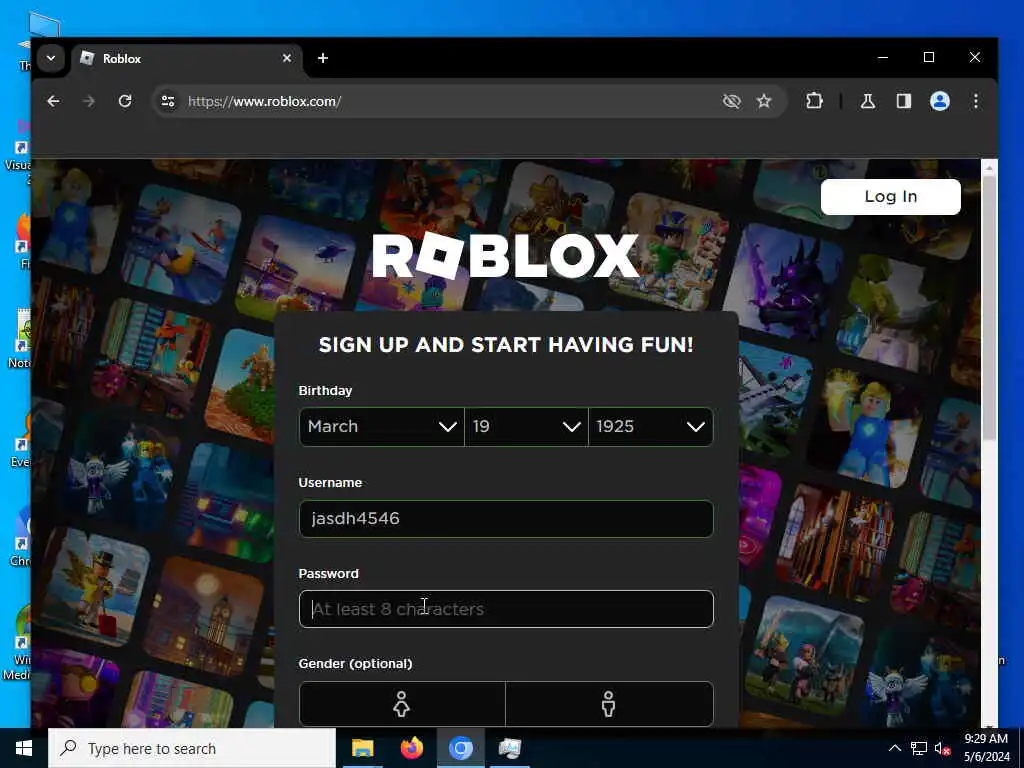Show hidden system tray icons
This screenshot has width=1024, height=768.
(895, 748)
